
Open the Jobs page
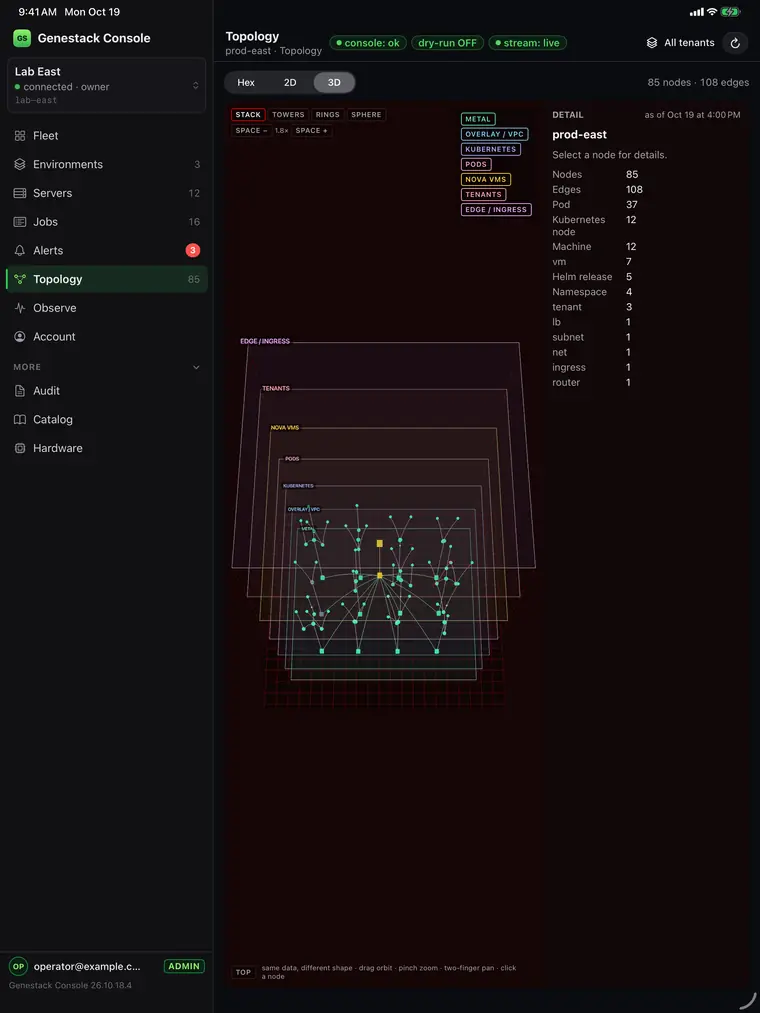click(x=107, y=222)
